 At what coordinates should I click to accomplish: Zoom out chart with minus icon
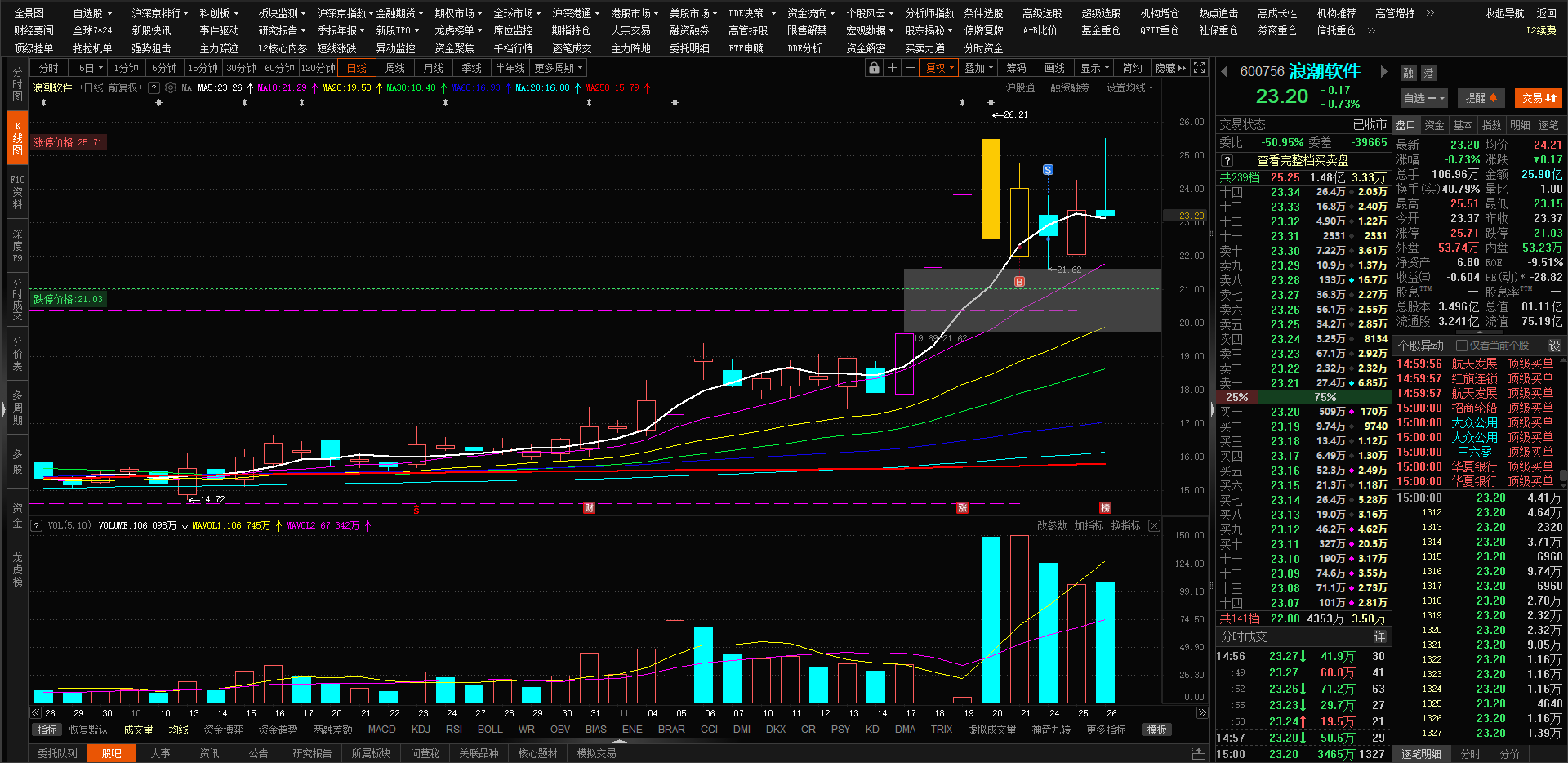click(910, 68)
